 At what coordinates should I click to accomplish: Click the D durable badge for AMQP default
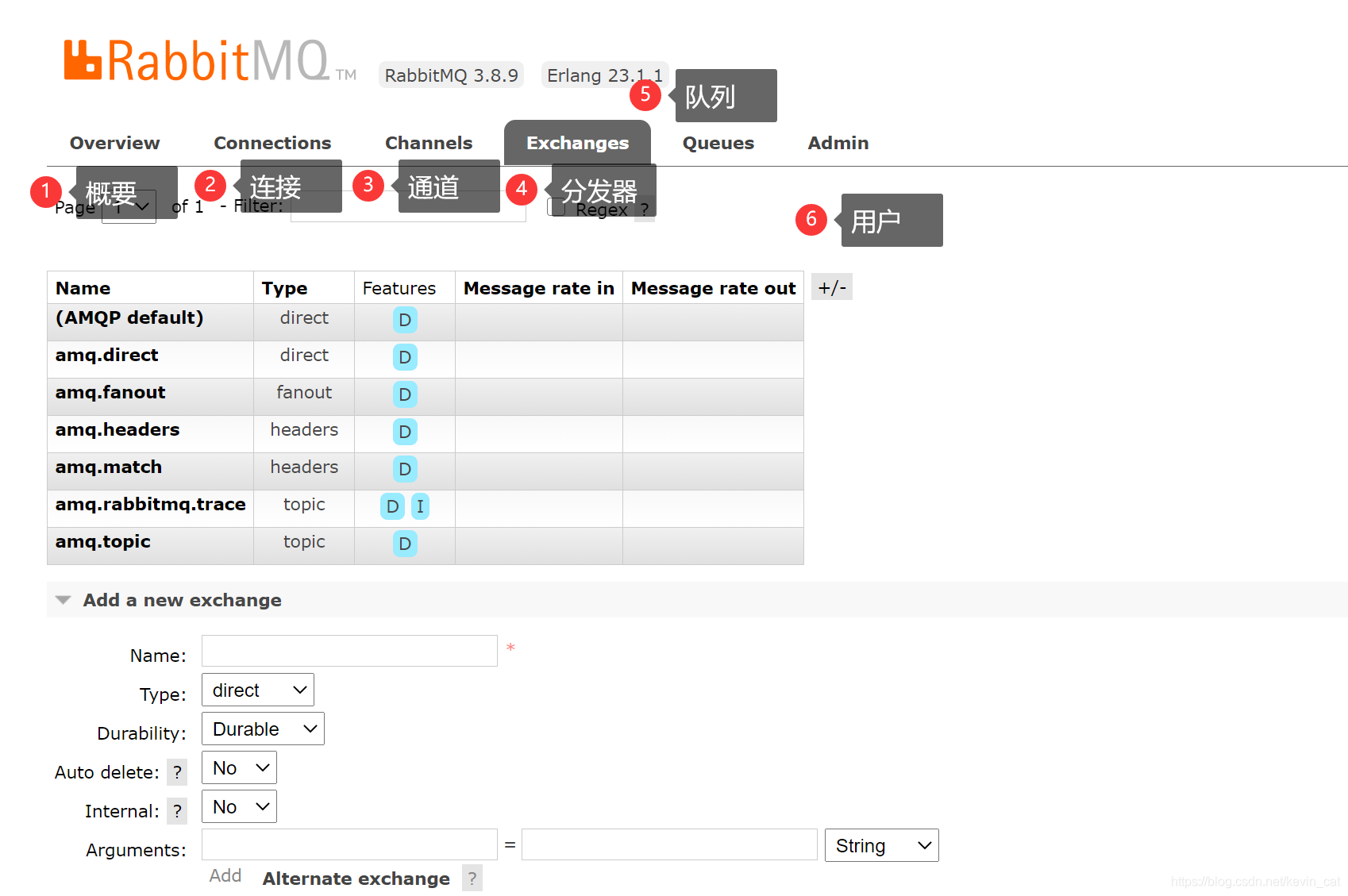click(405, 320)
